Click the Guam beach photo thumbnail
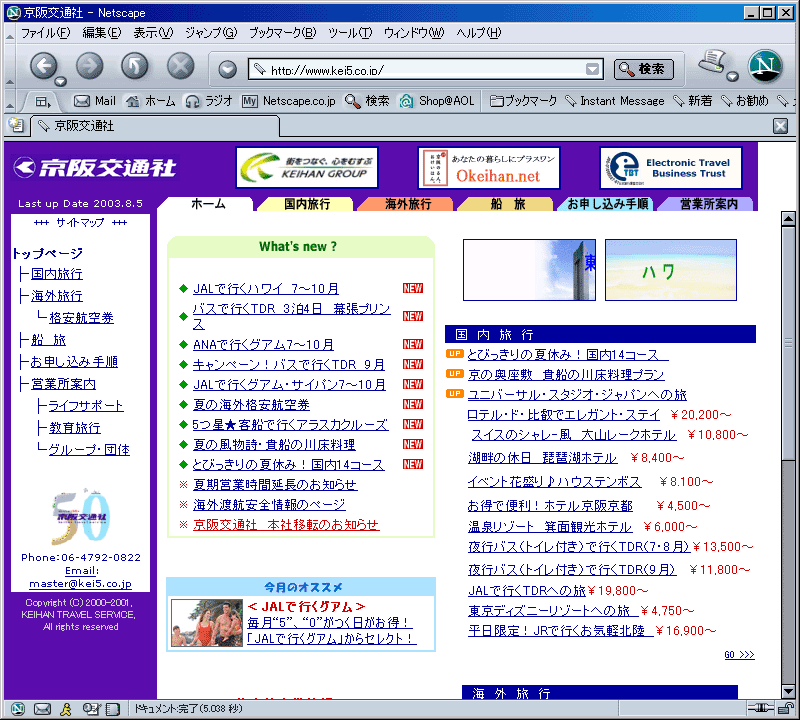 click(x=207, y=623)
